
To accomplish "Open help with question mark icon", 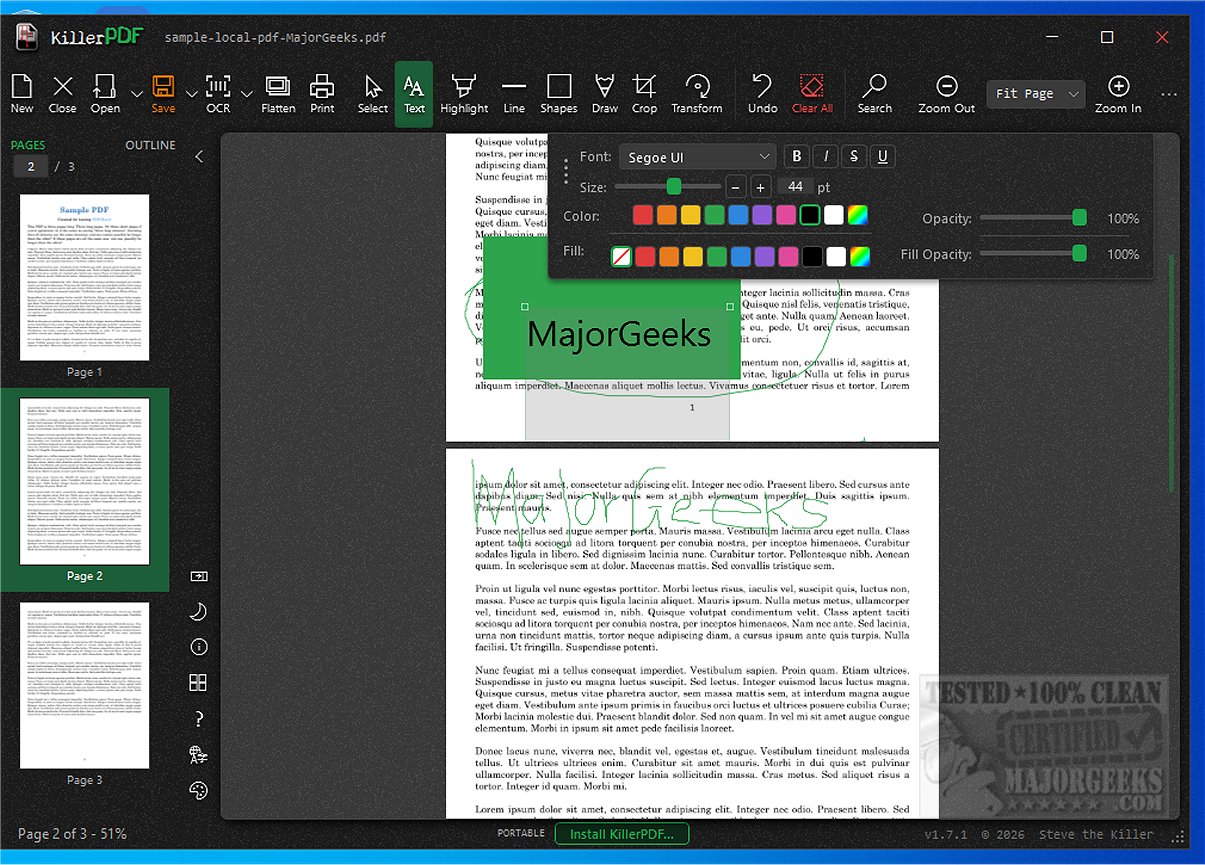I will coord(198,719).
